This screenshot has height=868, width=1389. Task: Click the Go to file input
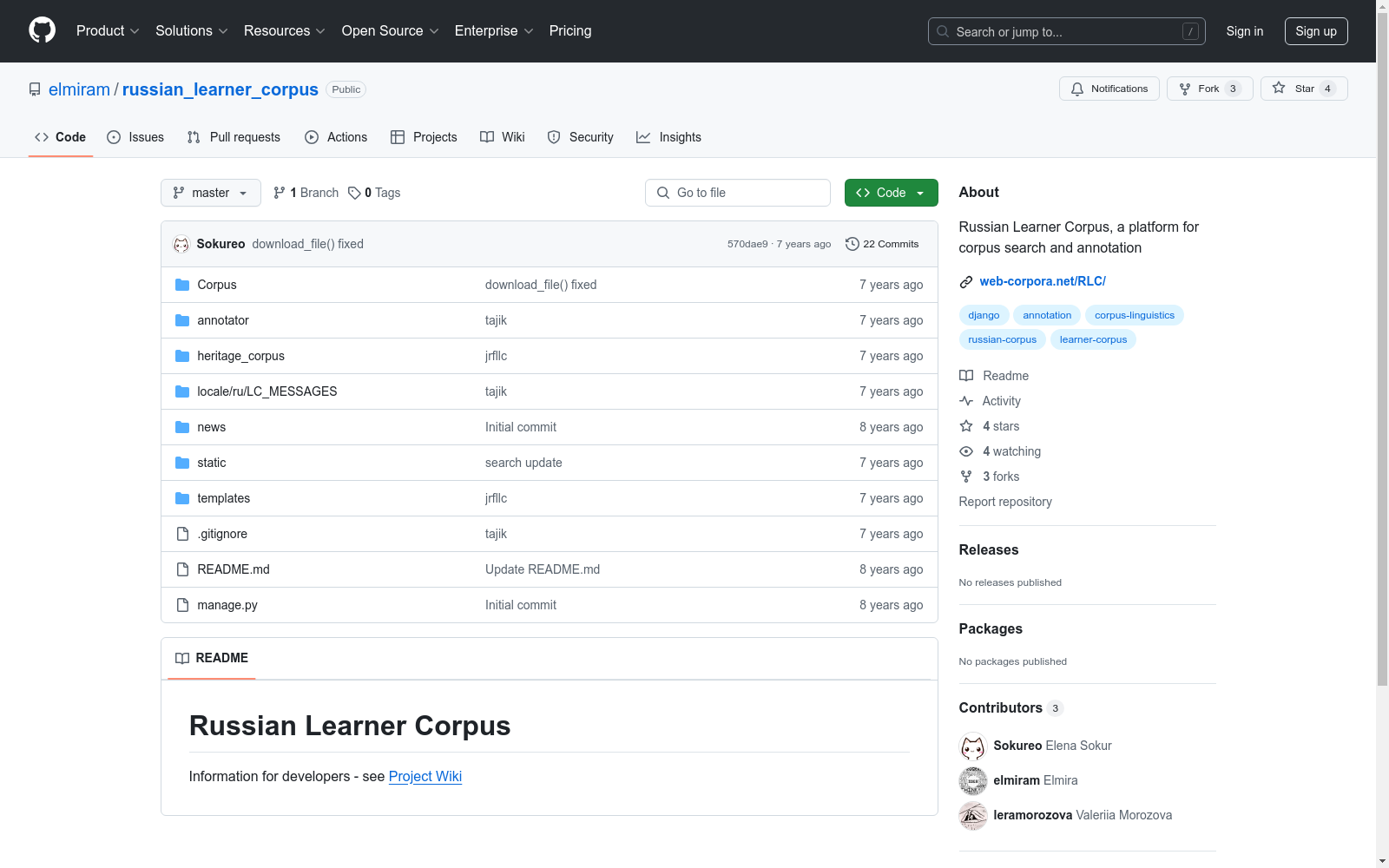[x=738, y=193]
